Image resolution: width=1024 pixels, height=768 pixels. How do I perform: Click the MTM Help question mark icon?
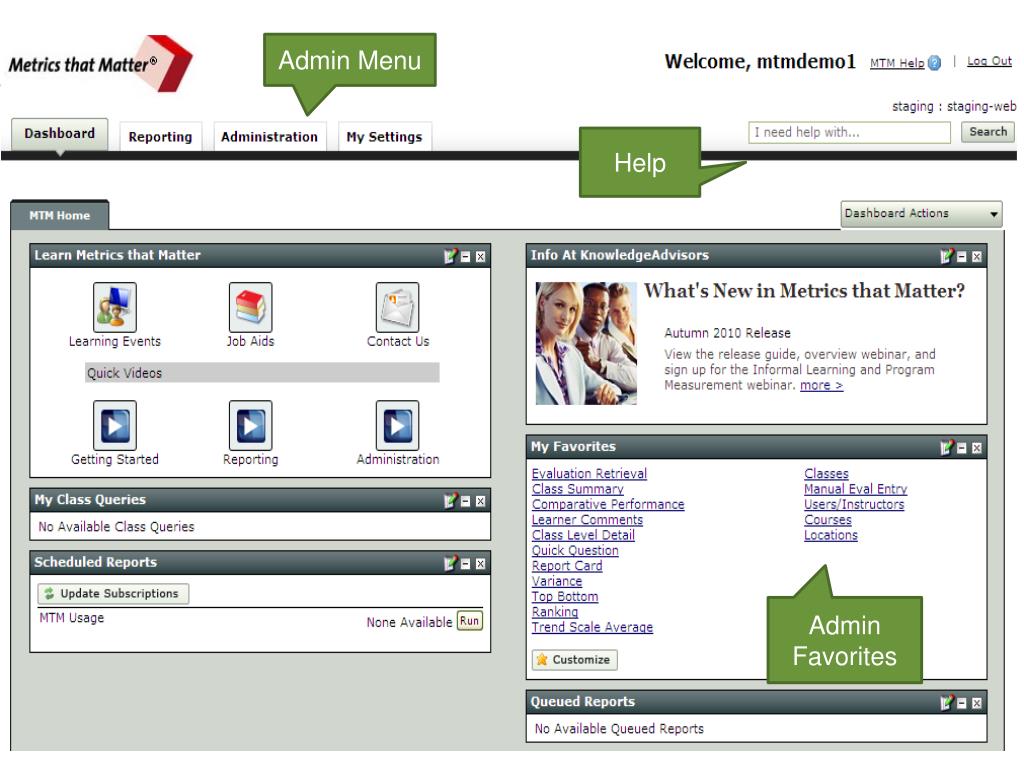(x=935, y=63)
